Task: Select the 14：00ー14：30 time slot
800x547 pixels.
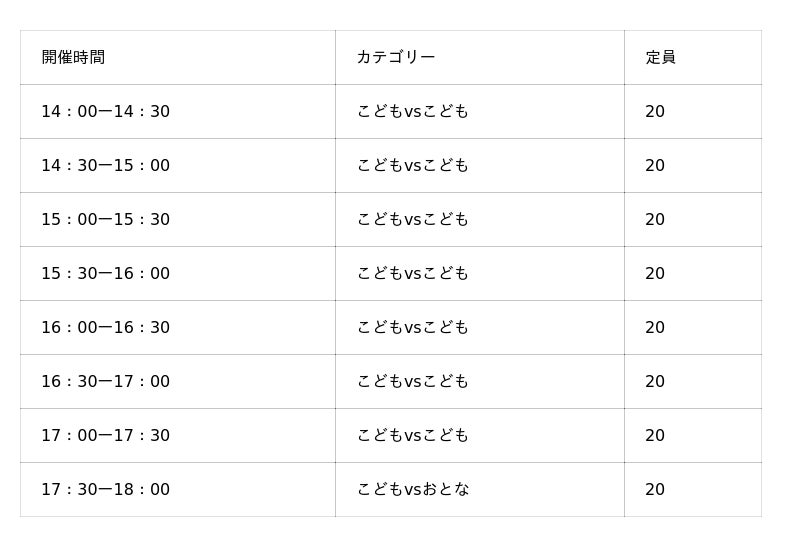Action: point(105,112)
